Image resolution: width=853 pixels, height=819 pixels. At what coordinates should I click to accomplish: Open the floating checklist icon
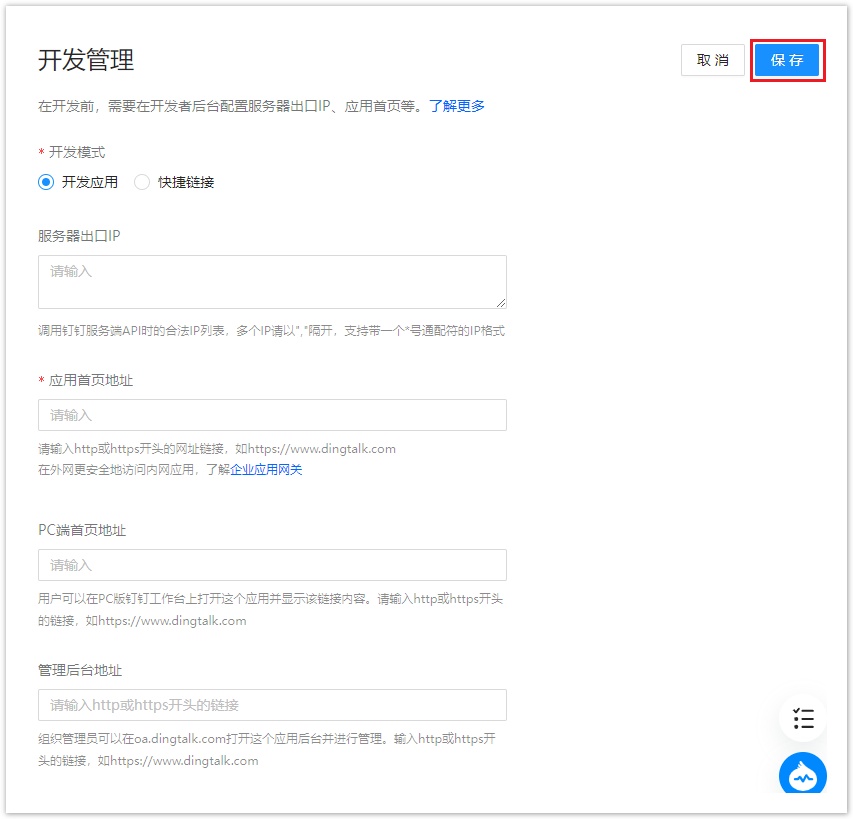pos(803,718)
